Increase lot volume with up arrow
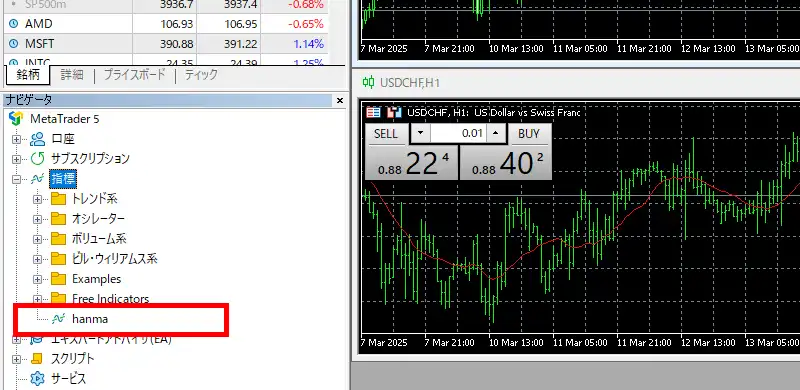The height and width of the screenshot is (390, 800). point(495,134)
